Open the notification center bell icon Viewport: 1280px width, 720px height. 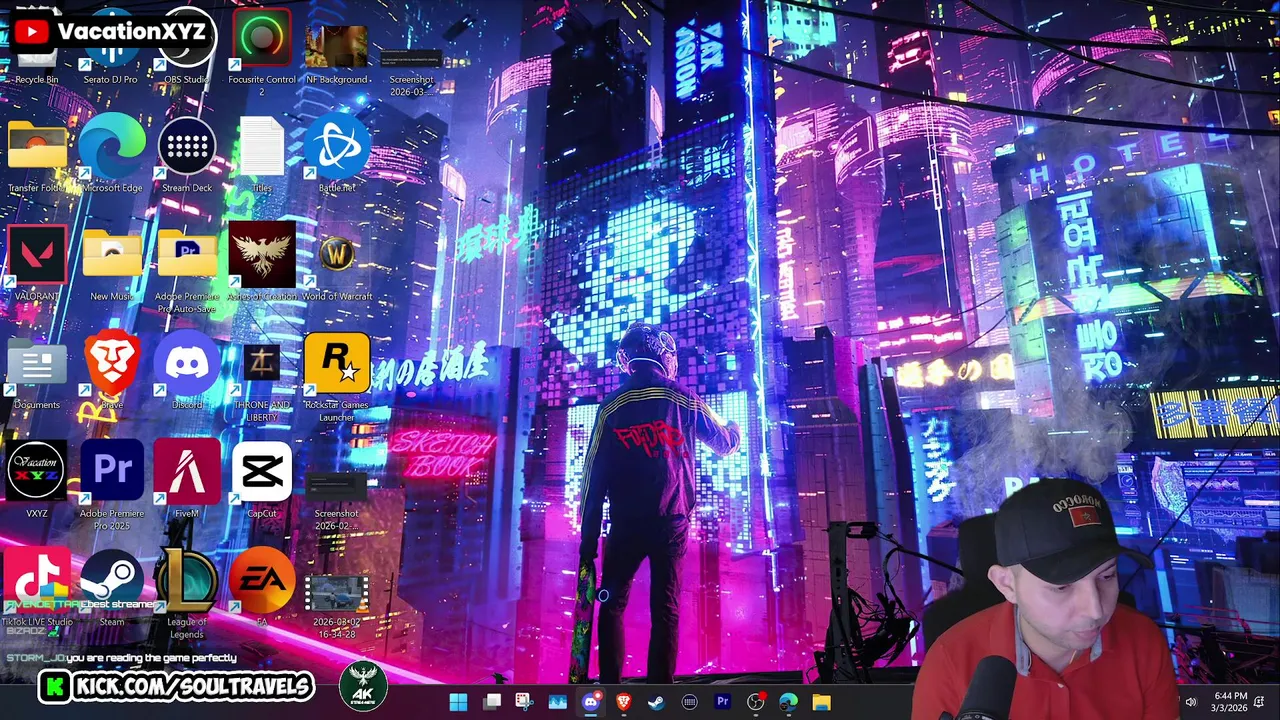1260,702
